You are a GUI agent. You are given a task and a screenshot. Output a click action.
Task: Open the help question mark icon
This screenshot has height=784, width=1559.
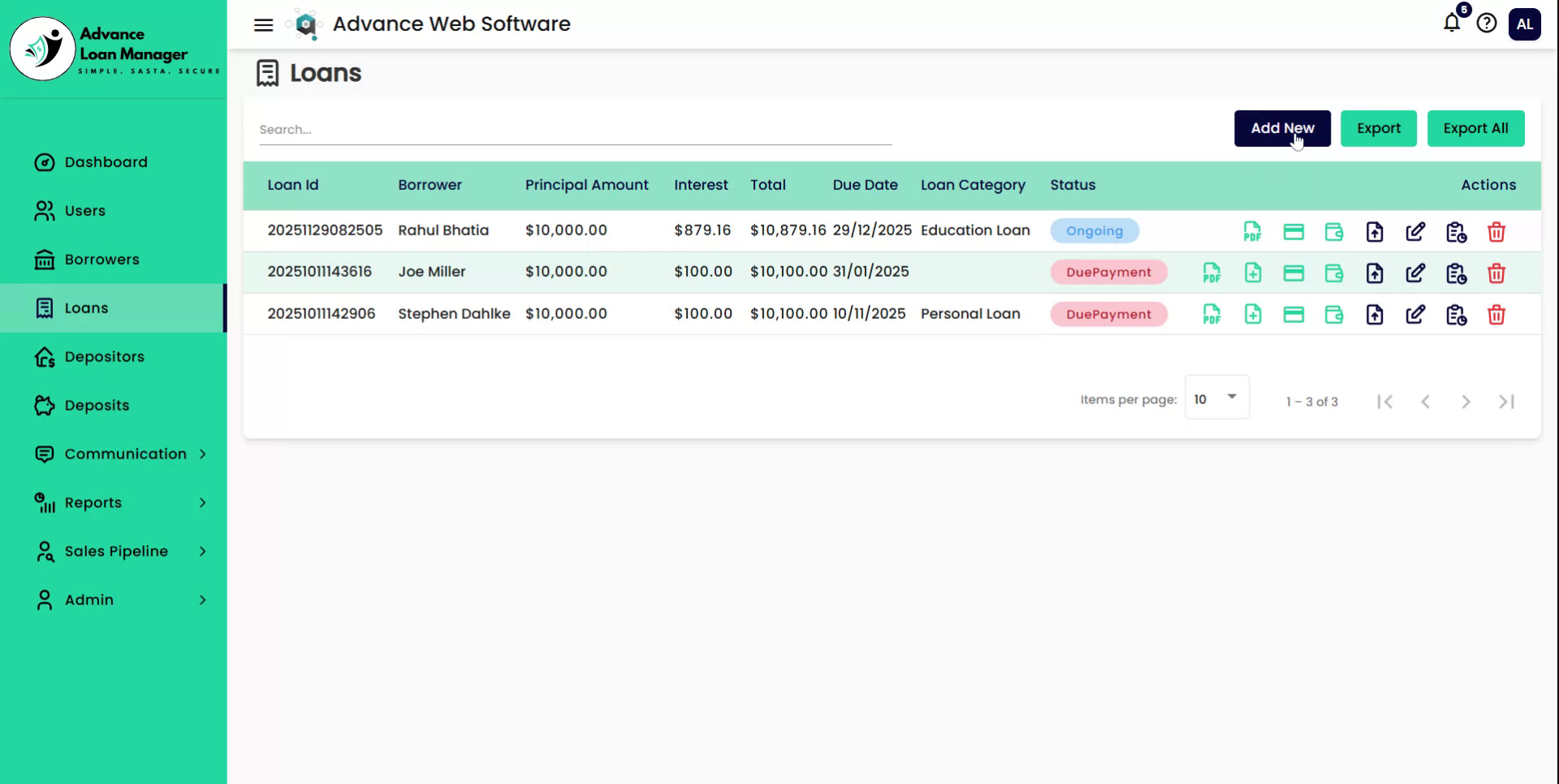click(1488, 24)
